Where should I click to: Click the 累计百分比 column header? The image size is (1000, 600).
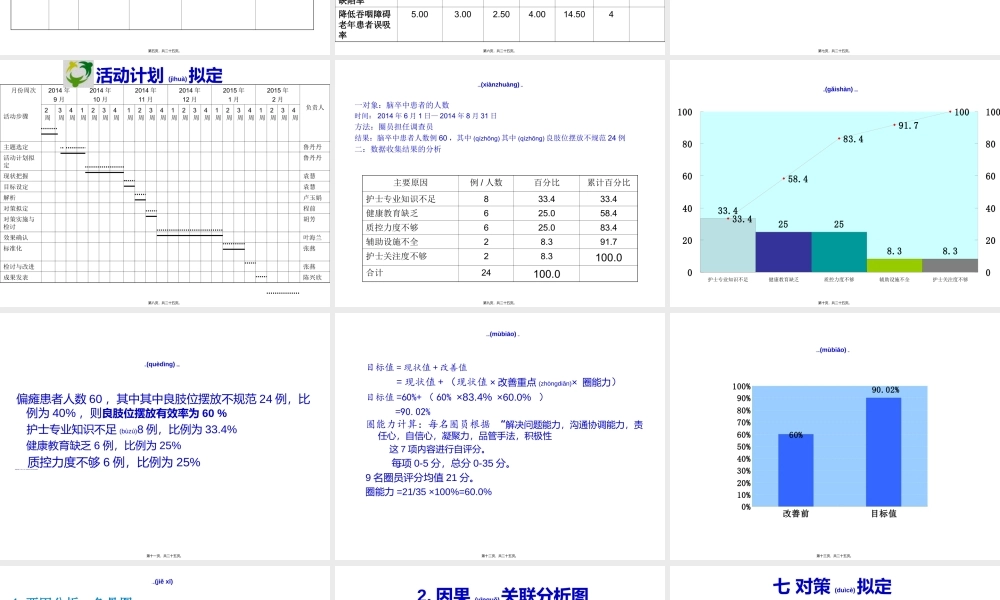(608, 182)
